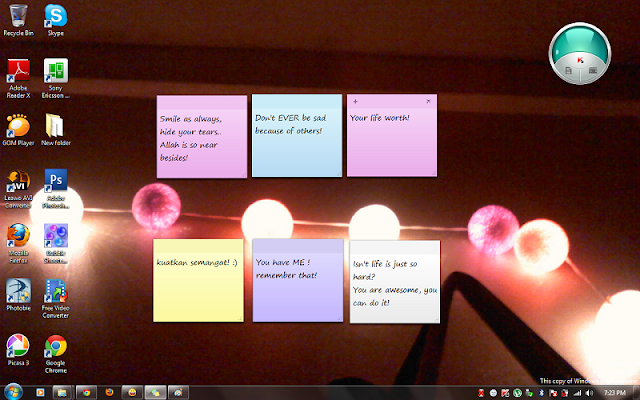Select the Picasa 3 desktop icon
This screenshot has width=640, height=400.
pyautogui.click(x=18, y=350)
